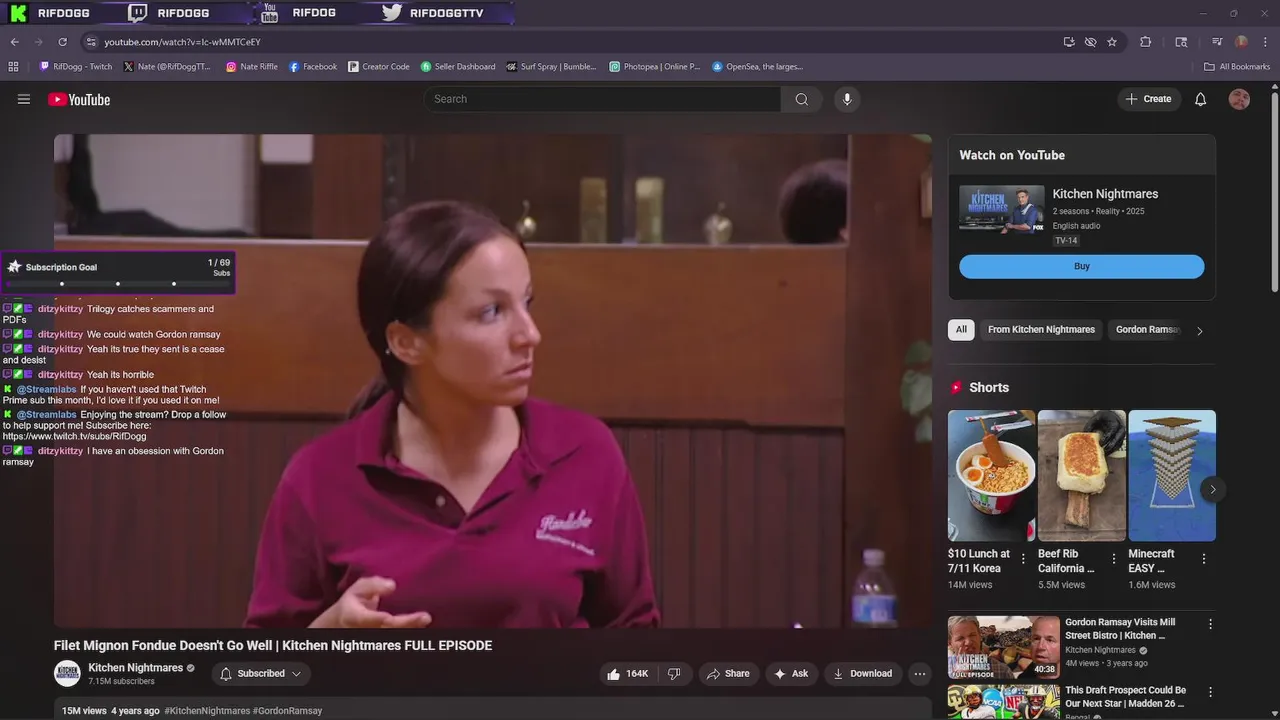Select From Kitchen Nightmares filter chip
The height and width of the screenshot is (720, 1280).
(x=1041, y=329)
